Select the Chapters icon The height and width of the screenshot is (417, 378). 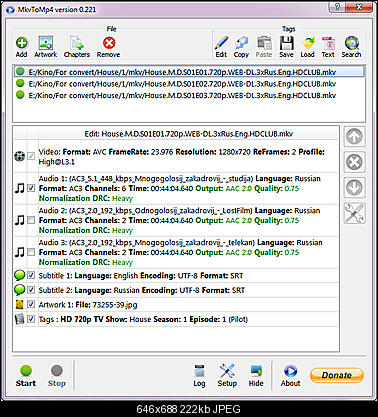coord(77,47)
